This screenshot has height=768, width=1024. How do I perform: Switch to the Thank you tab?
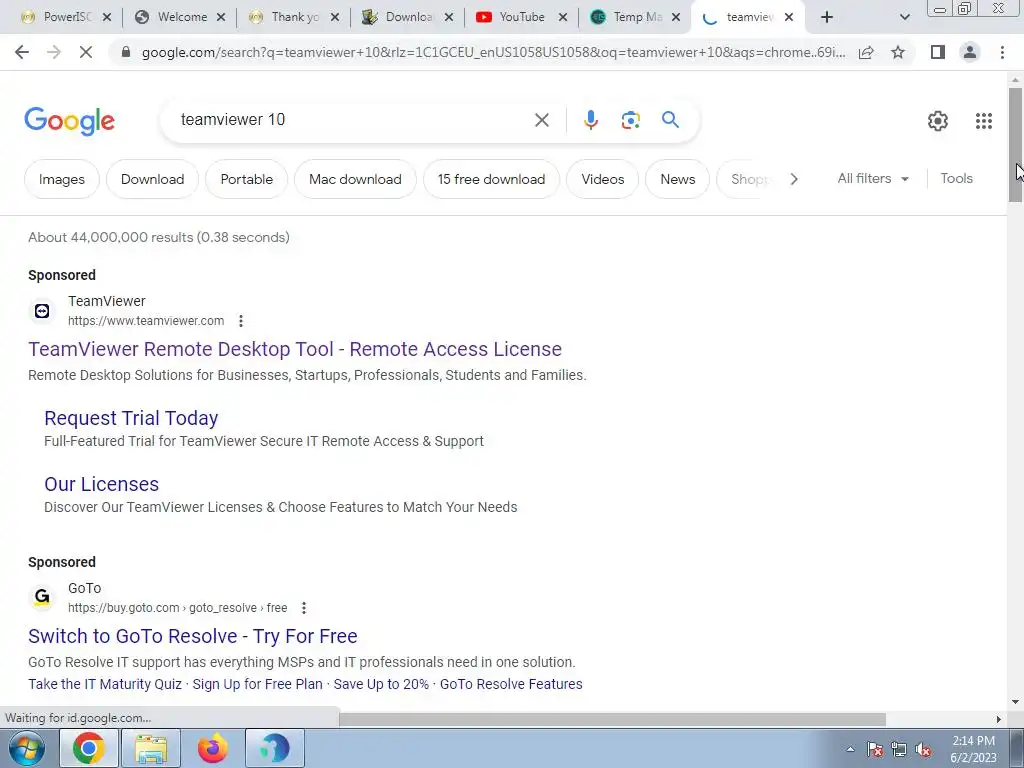(287, 17)
